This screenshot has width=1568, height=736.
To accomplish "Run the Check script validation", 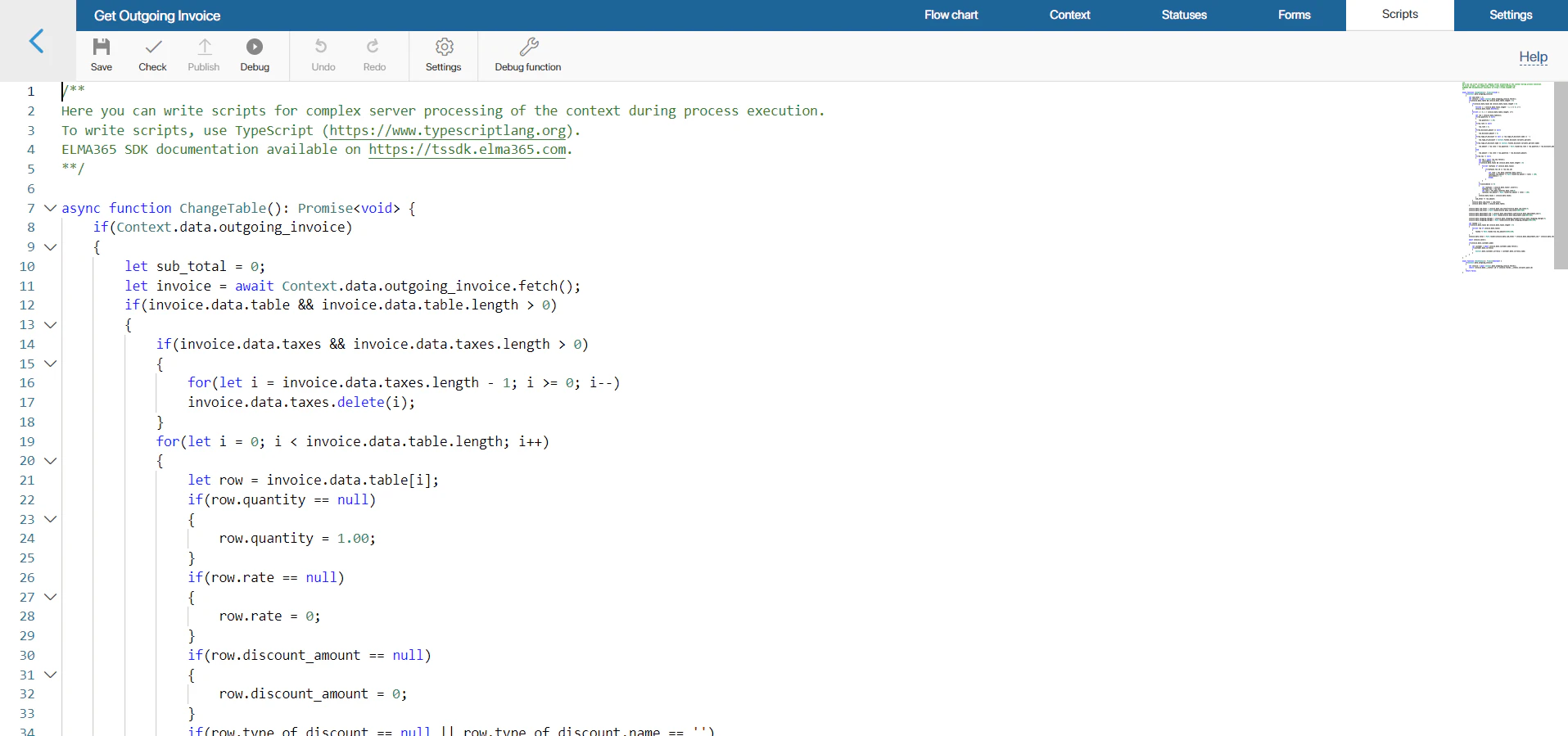I will (152, 47).
